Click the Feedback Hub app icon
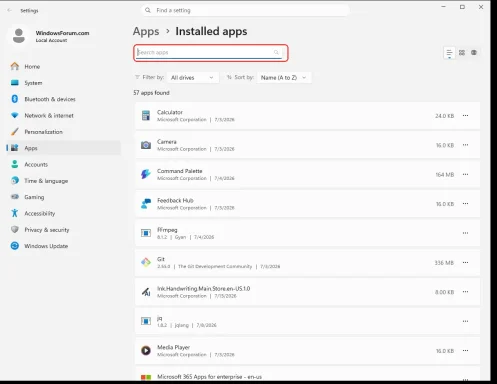The height and width of the screenshot is (384, 497). [x=146, y=203]
